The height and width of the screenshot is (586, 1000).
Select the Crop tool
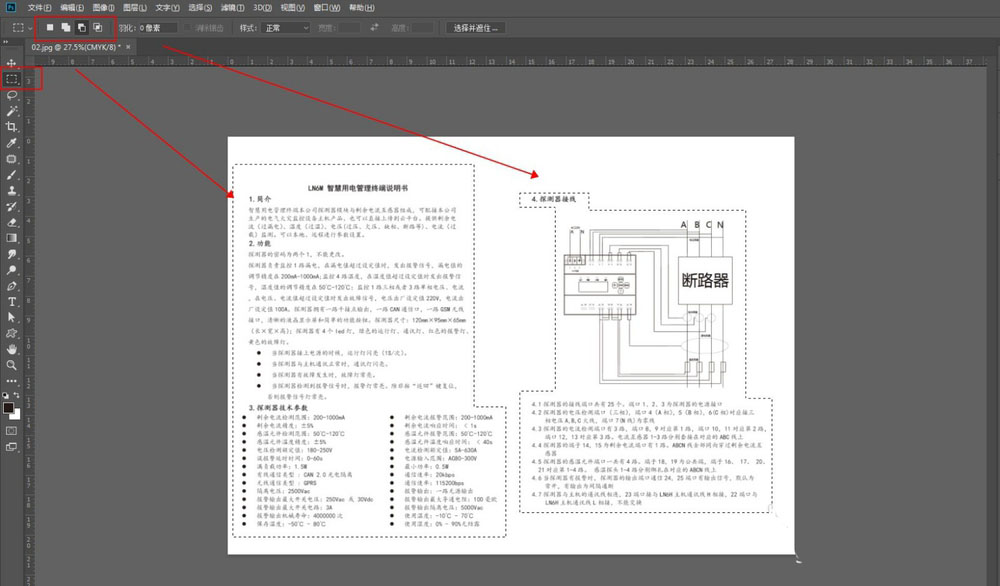(10, 126)
